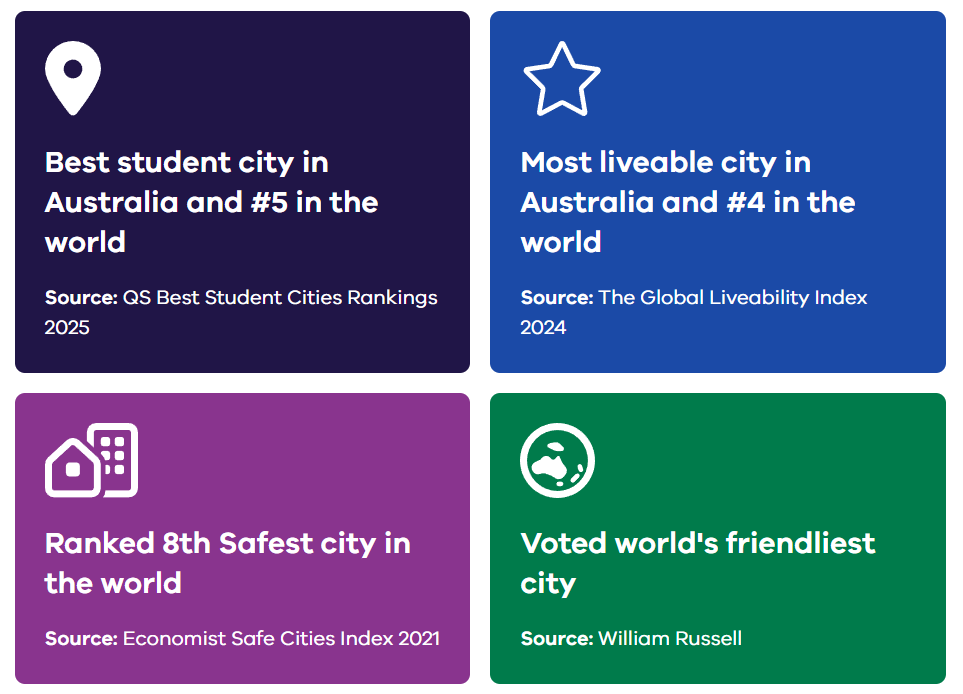Open the blue liveable city card
The image size is (963, 694).
click(x=718, y=192)
